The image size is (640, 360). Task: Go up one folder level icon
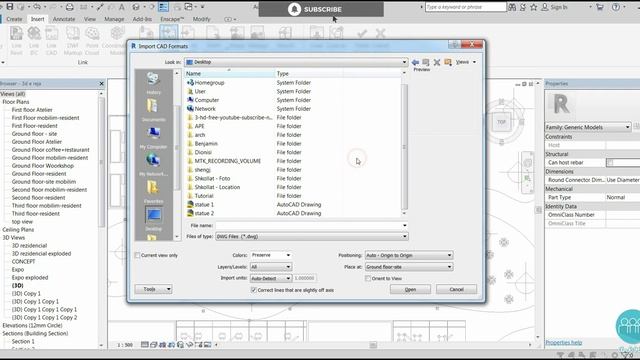click(x=426, y=62)
